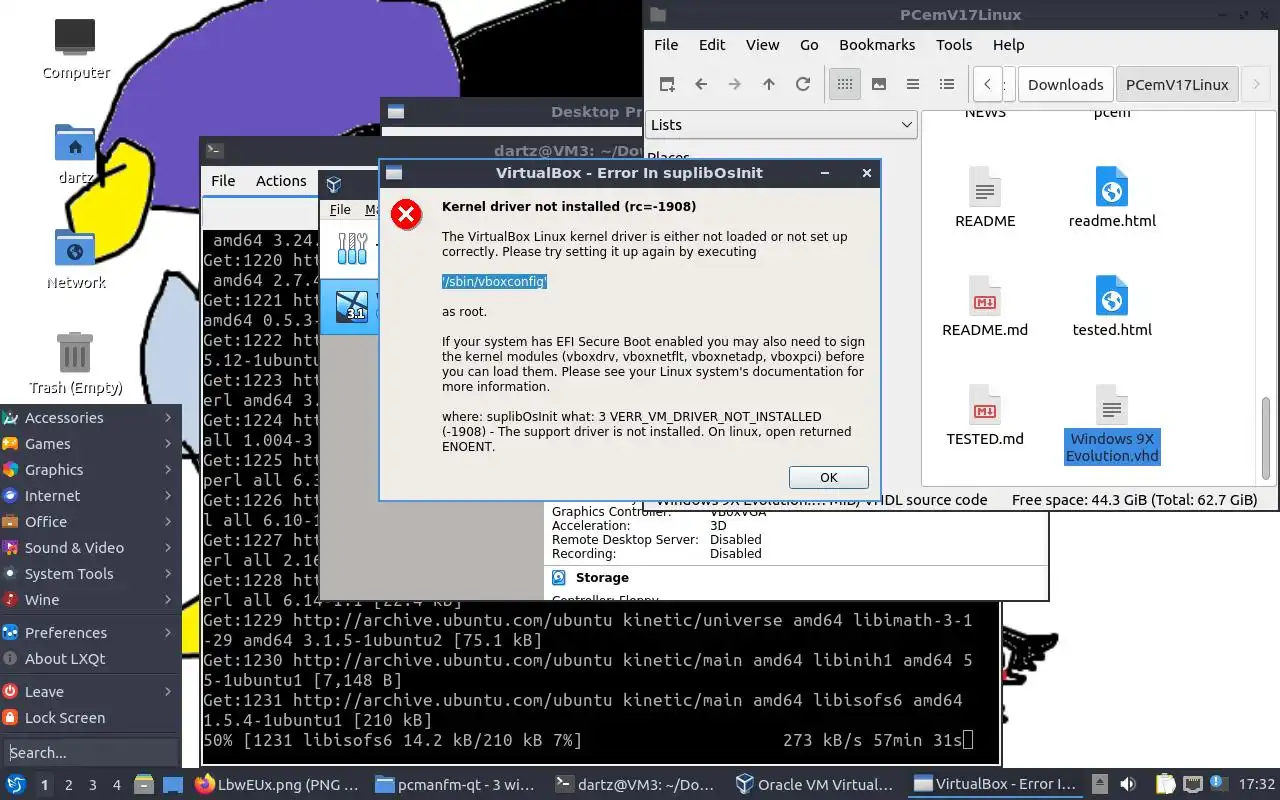
Task: Expand Internet submenu
Action: pyautogui.click(x=90, y=496)
